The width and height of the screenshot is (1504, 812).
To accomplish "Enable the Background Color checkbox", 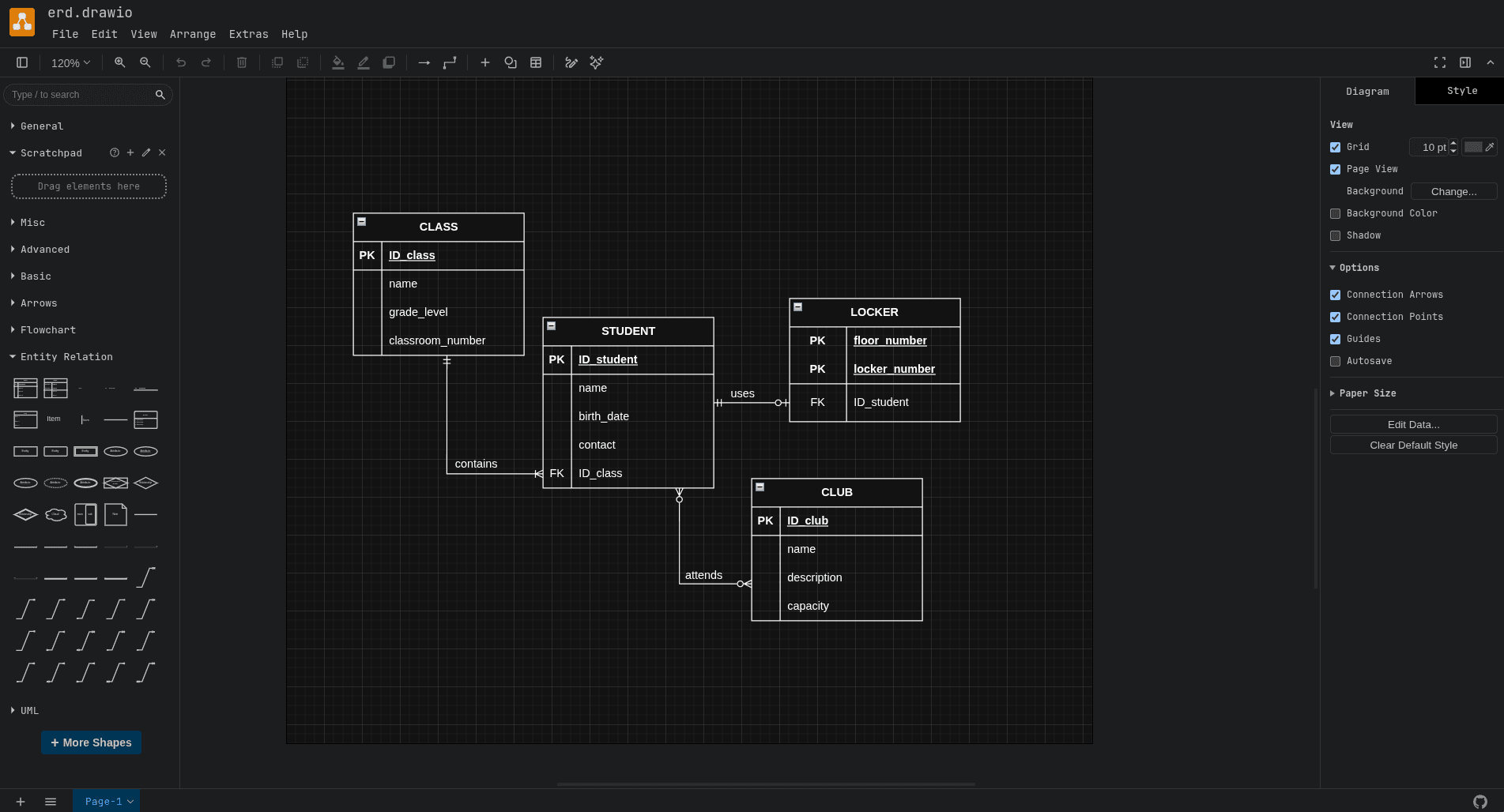I will pyautogui.click(x=1336, y=213).
